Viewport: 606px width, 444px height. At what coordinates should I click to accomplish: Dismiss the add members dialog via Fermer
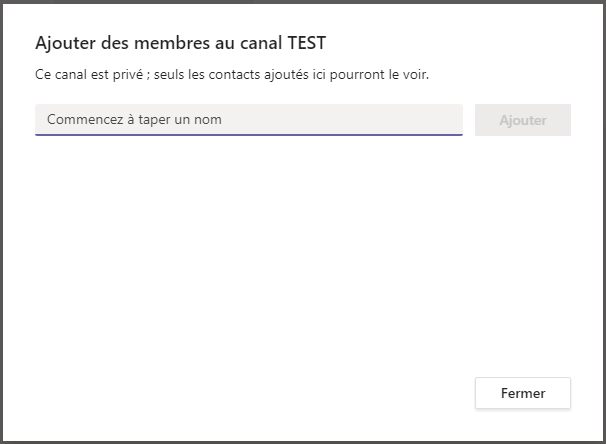(522, 393)
